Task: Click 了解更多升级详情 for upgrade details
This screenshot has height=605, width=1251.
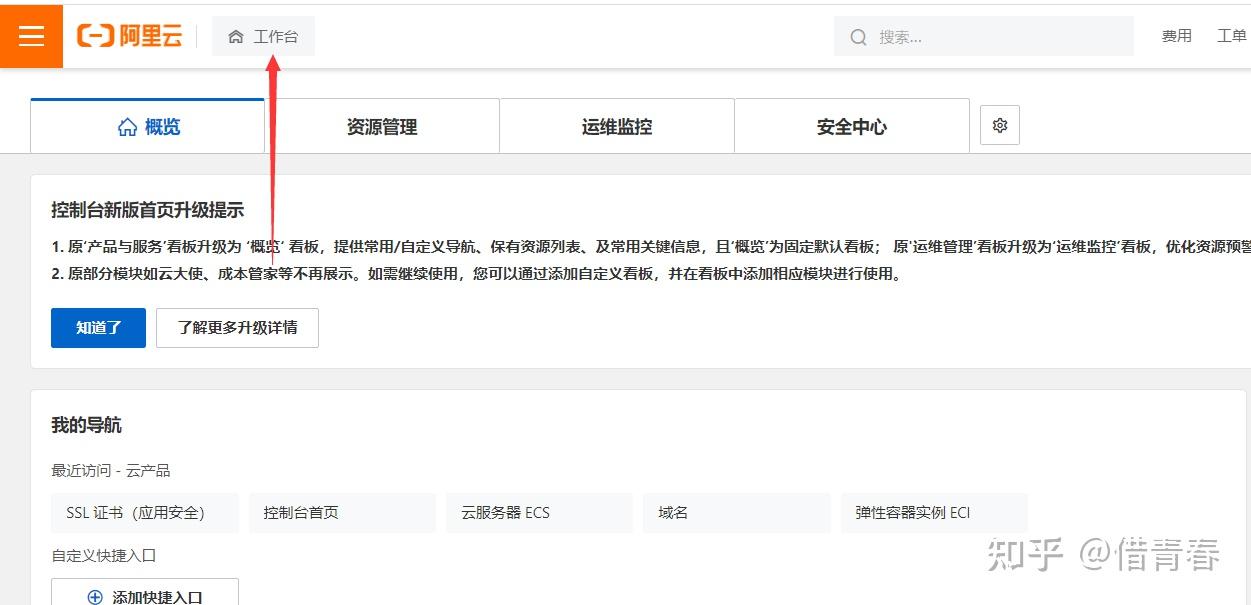Action: (x=237, y=327)
